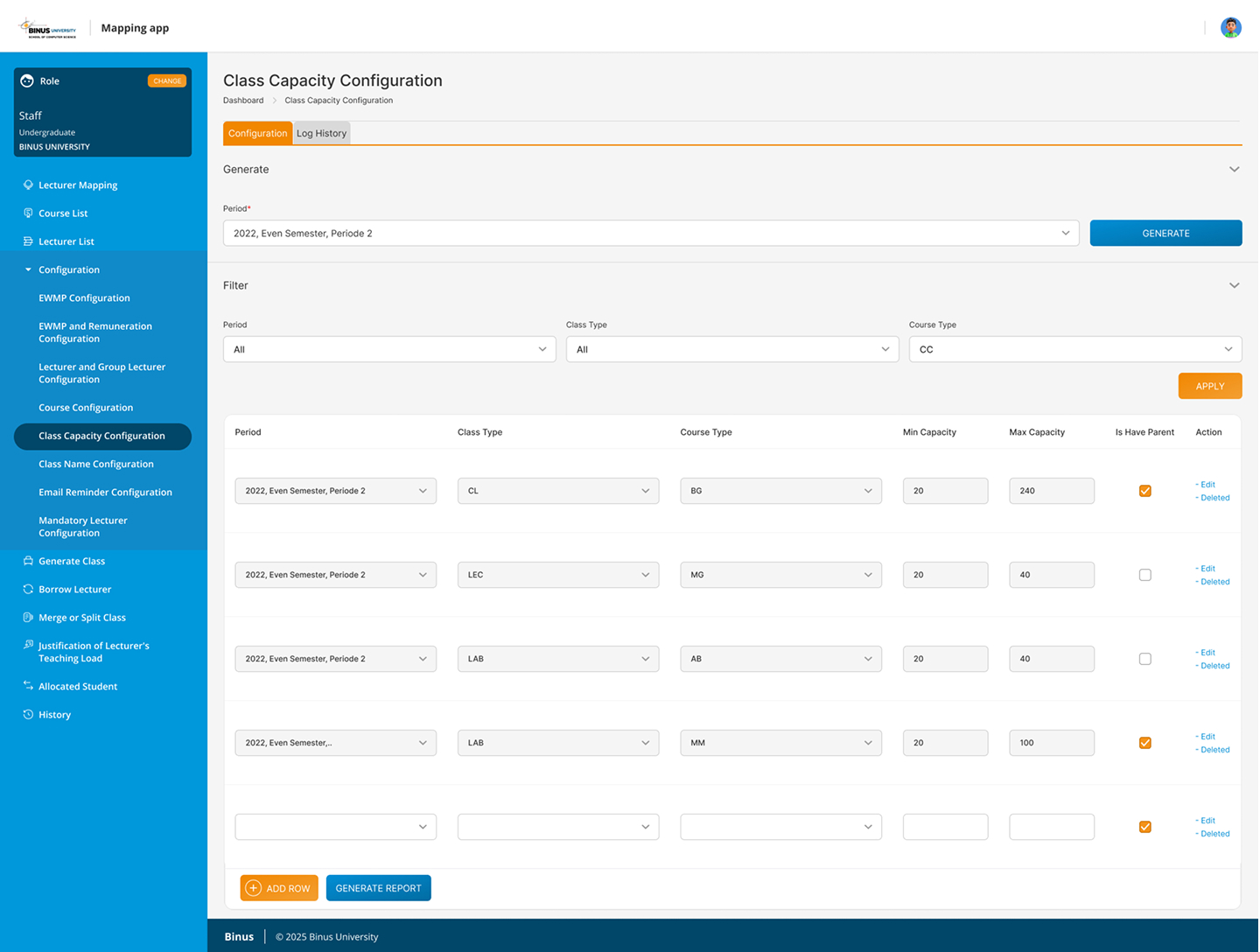The width and height of the screenshot is (1260, 952).
Task: Click the Merge or Split Class icon
Action: 28,617
